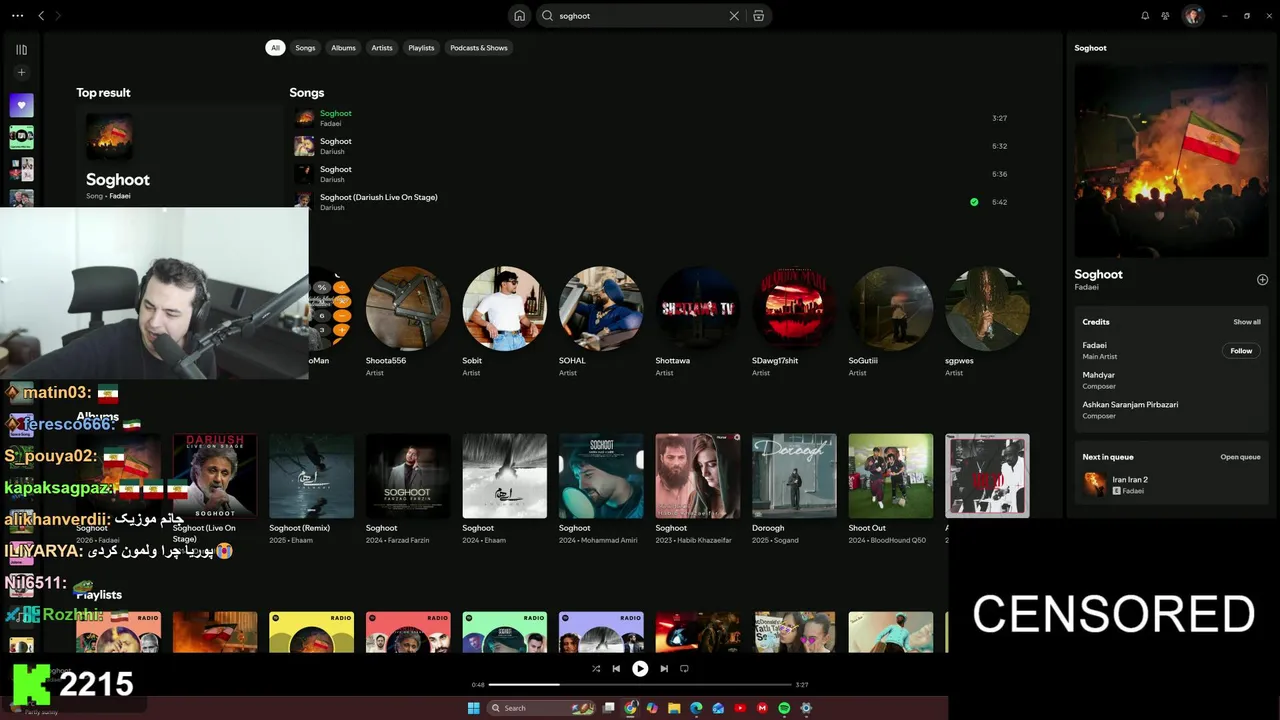Select the All filter chip
Screen dimensions: 1280x720
[275, 48]
